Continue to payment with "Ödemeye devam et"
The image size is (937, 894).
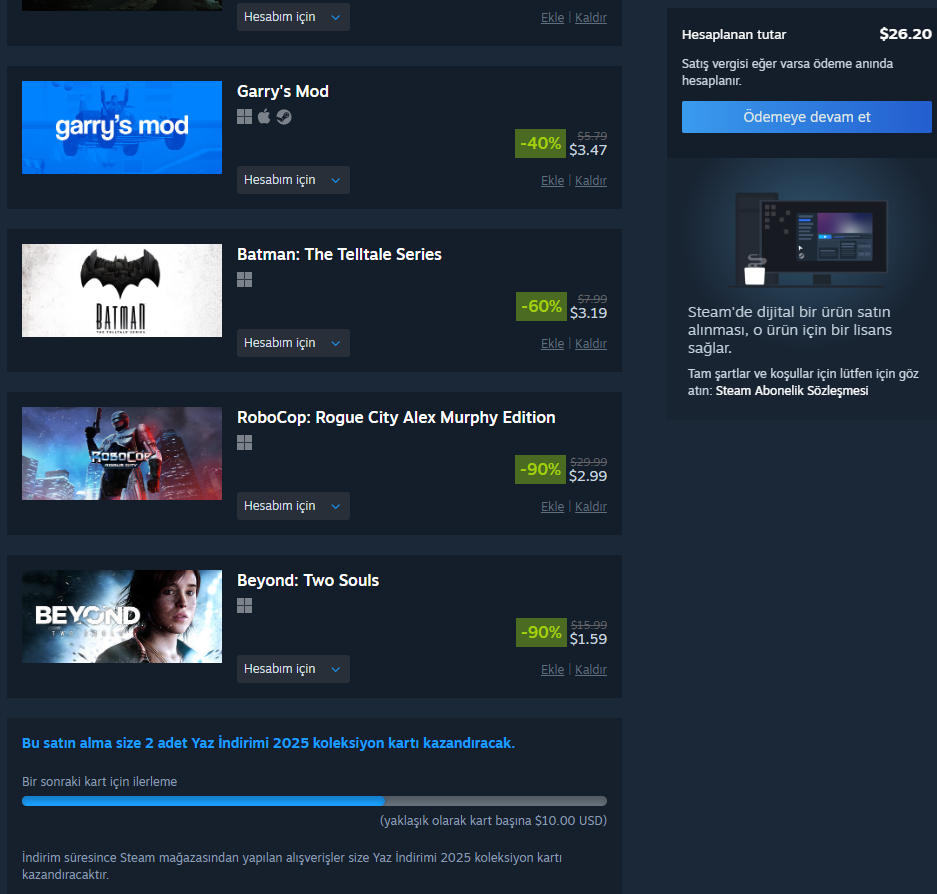(807, 117)
